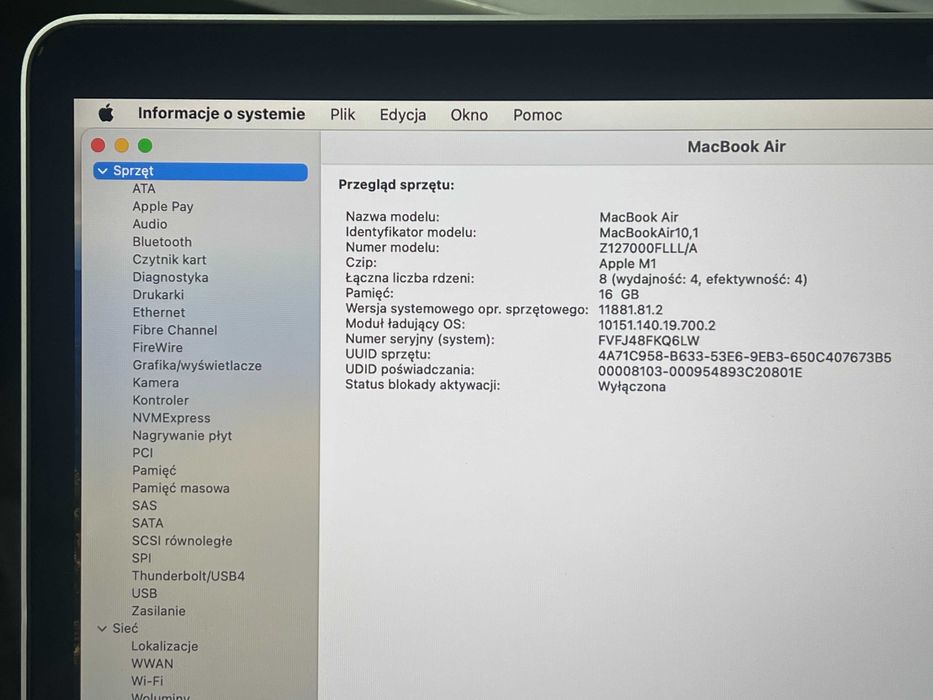Select Fibre Channel in the sidebar
Viewport: 933px width, 700px height.
click(175, 330)
